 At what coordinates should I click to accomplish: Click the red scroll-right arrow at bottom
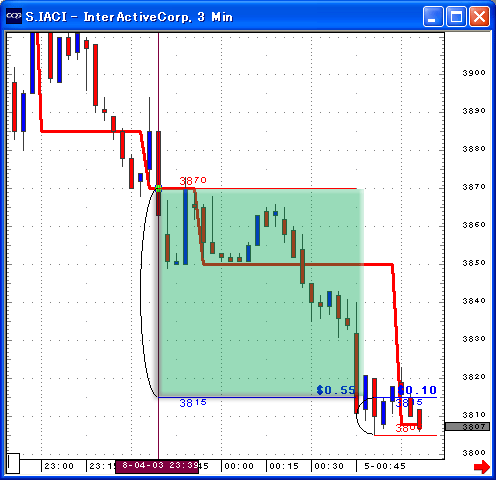(x=482, y=466)
